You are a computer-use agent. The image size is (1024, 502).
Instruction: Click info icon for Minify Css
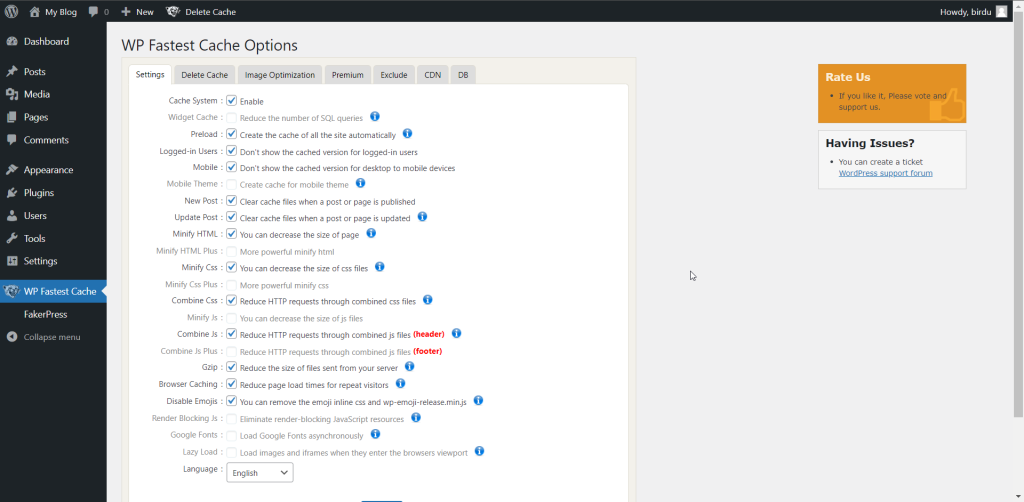pyautogui.click(x=379, y=267)
